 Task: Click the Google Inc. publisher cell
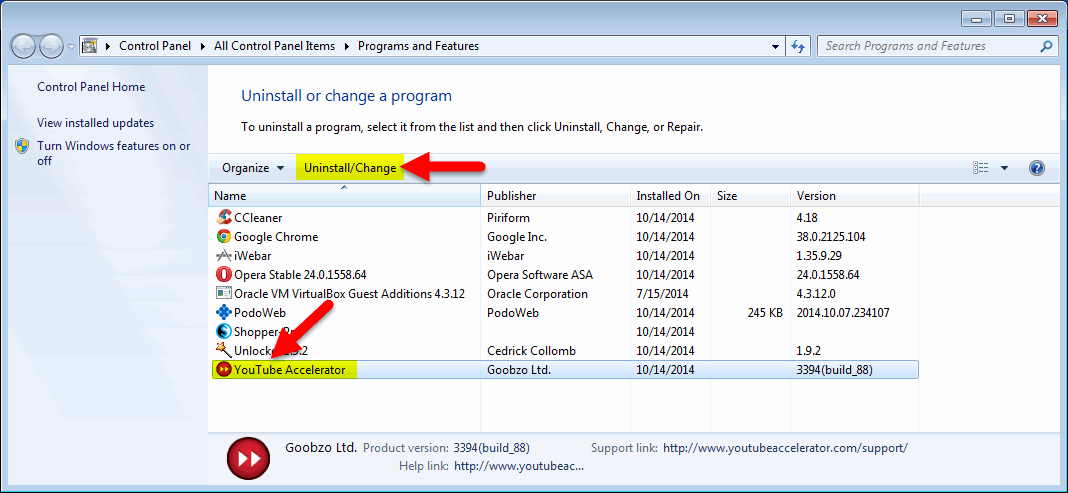pos(517,237)
